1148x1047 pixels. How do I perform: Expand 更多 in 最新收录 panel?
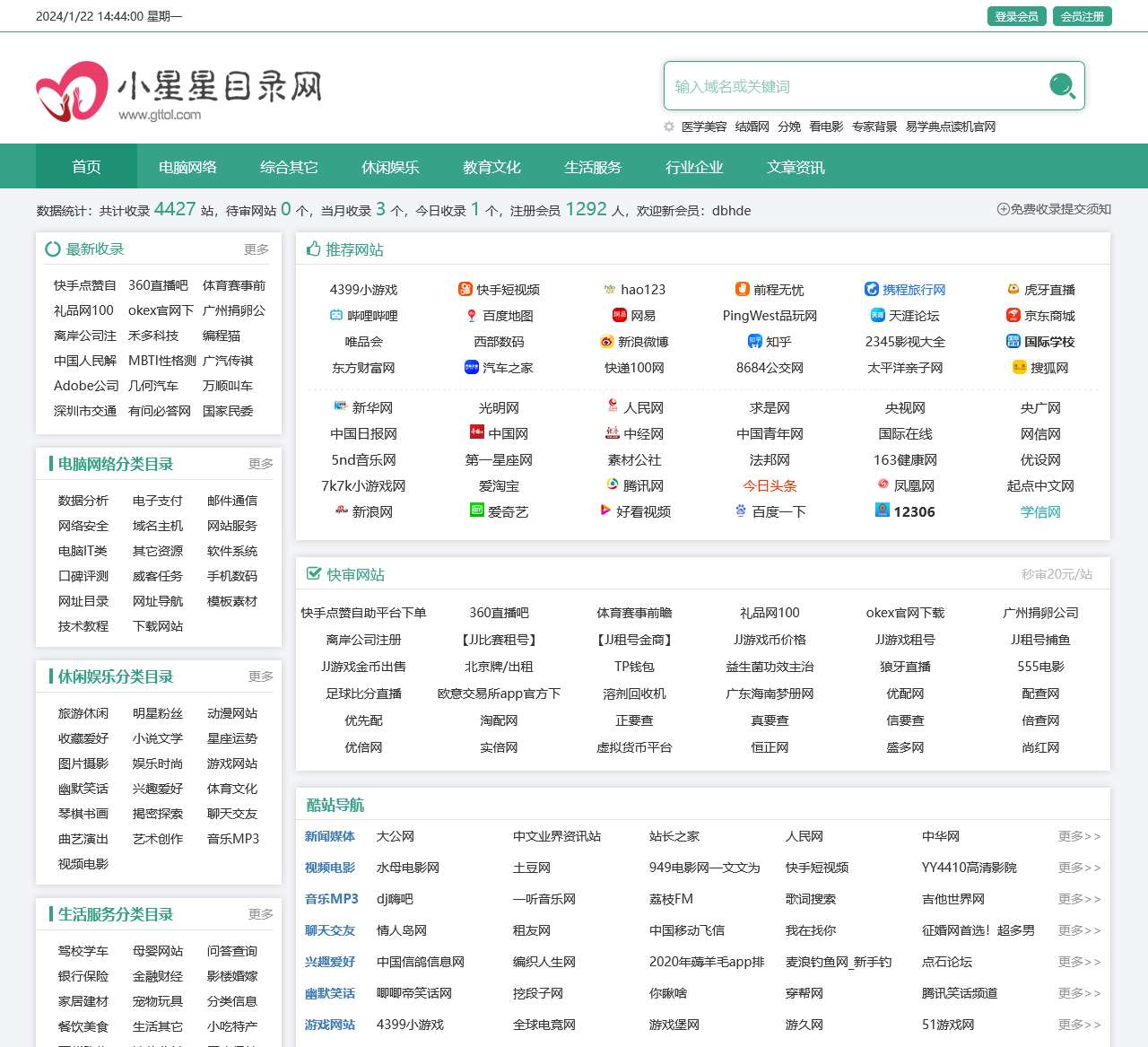[x=256, y=249]
